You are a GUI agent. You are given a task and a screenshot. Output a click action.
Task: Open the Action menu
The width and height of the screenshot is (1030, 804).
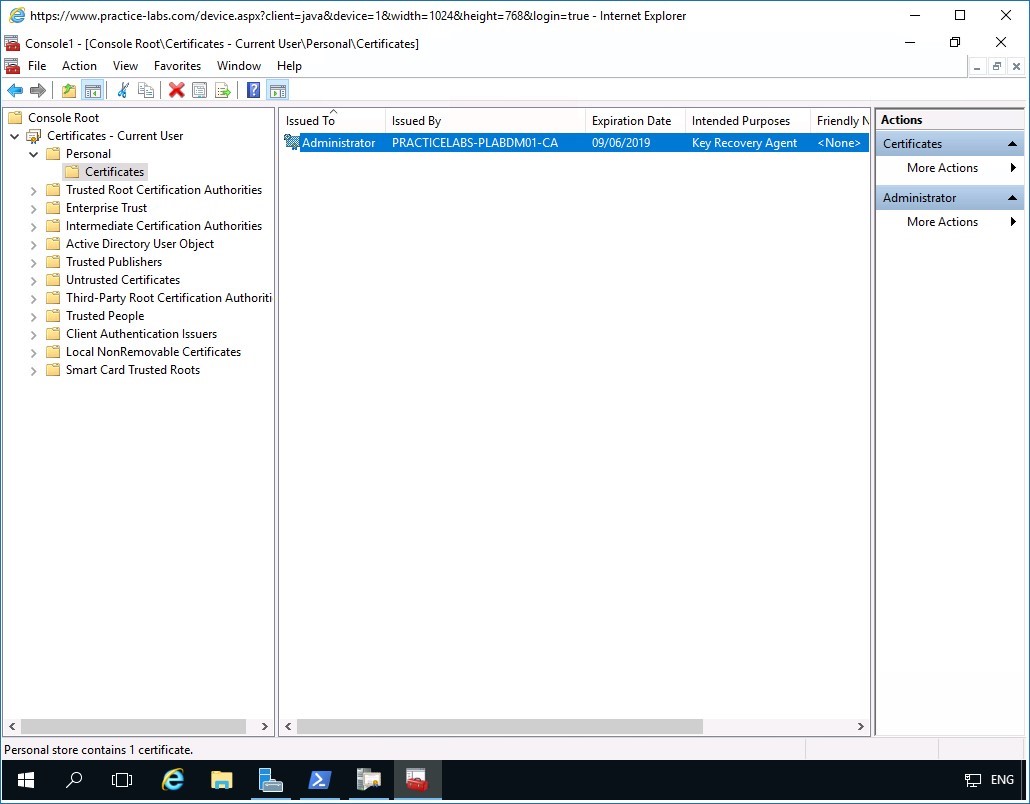[x=79, y=65]
